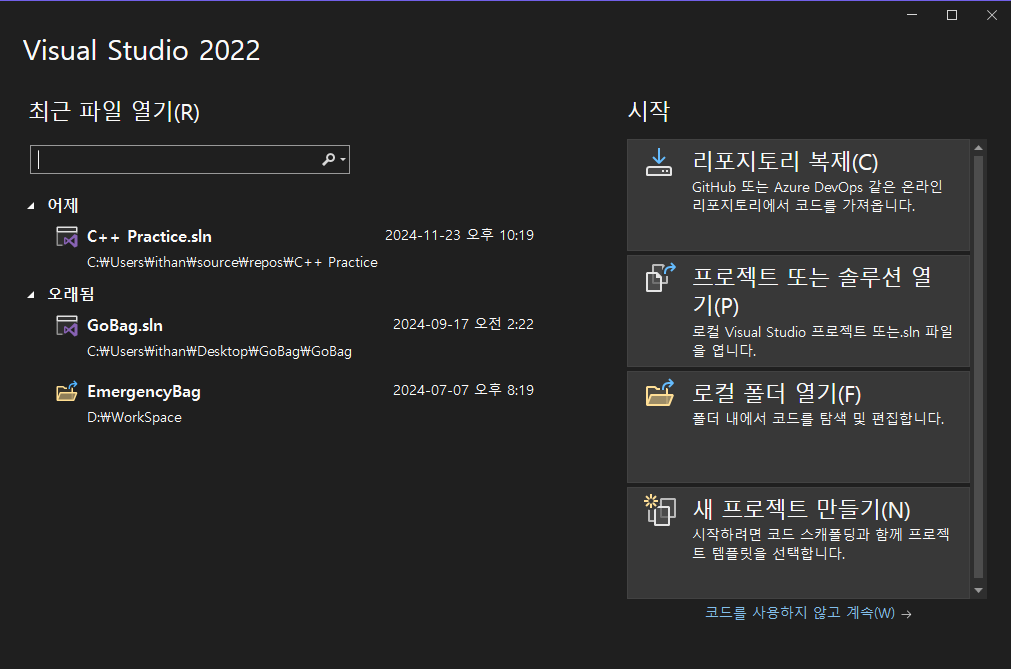1011x669 pixels.
Task: Click the date 2024-11-23 오후 10:19
Action: (459, 235)
